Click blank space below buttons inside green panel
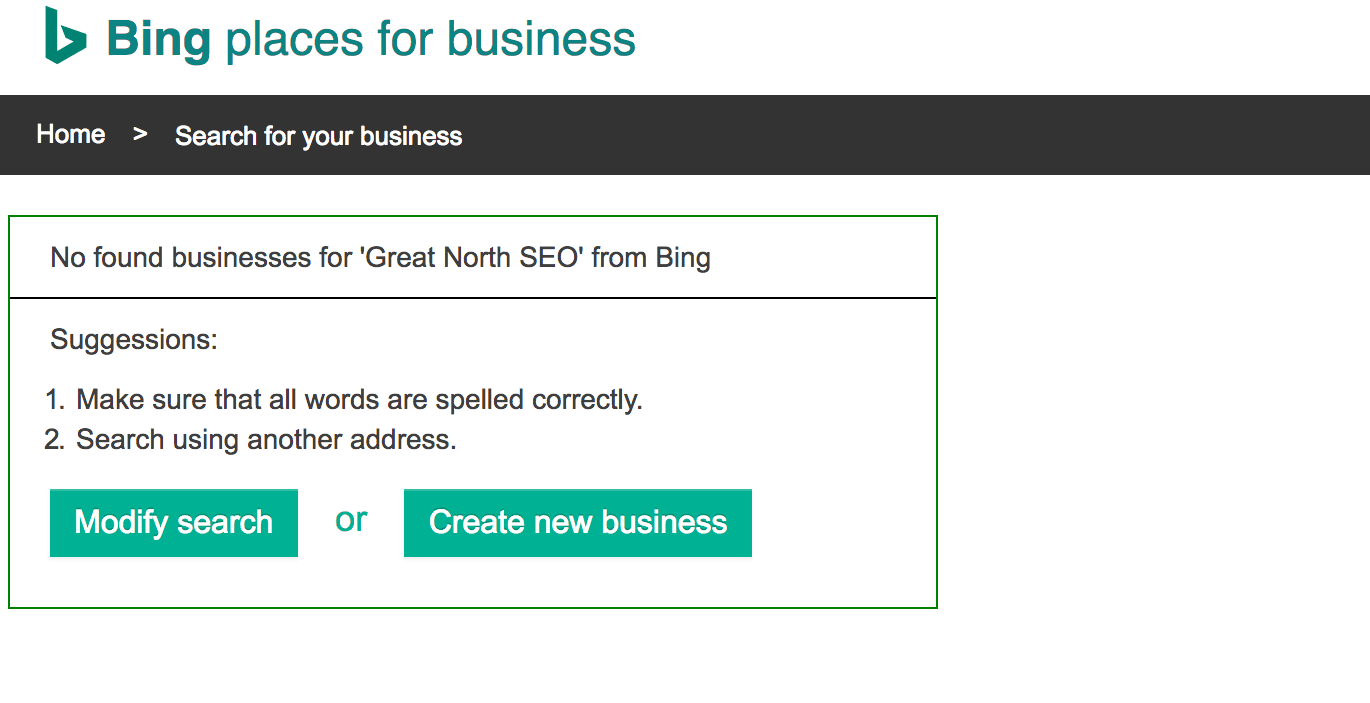The height and width of the screenshot is (703, 1370). tap(473, 582)
